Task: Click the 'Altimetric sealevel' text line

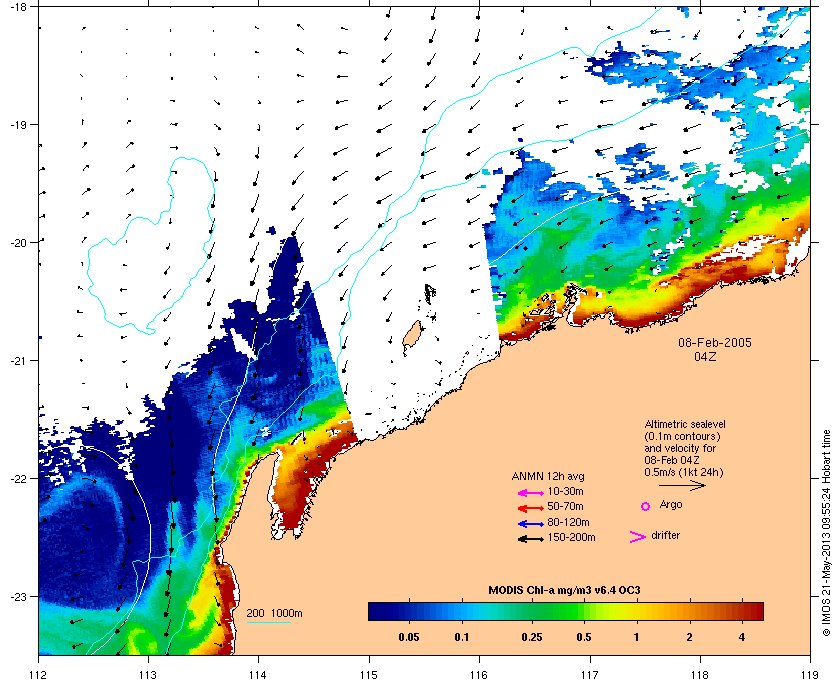Action: click(685, 424)
